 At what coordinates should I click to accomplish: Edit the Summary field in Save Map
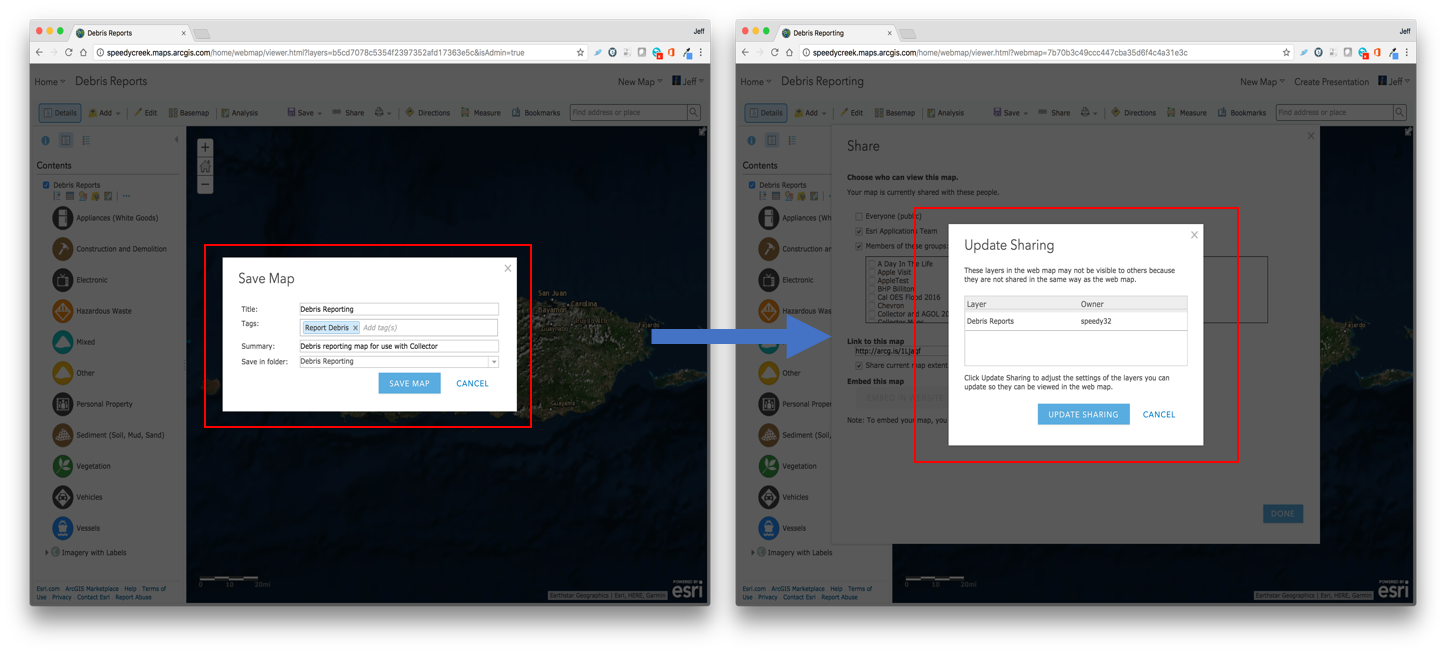click(398, 346)
